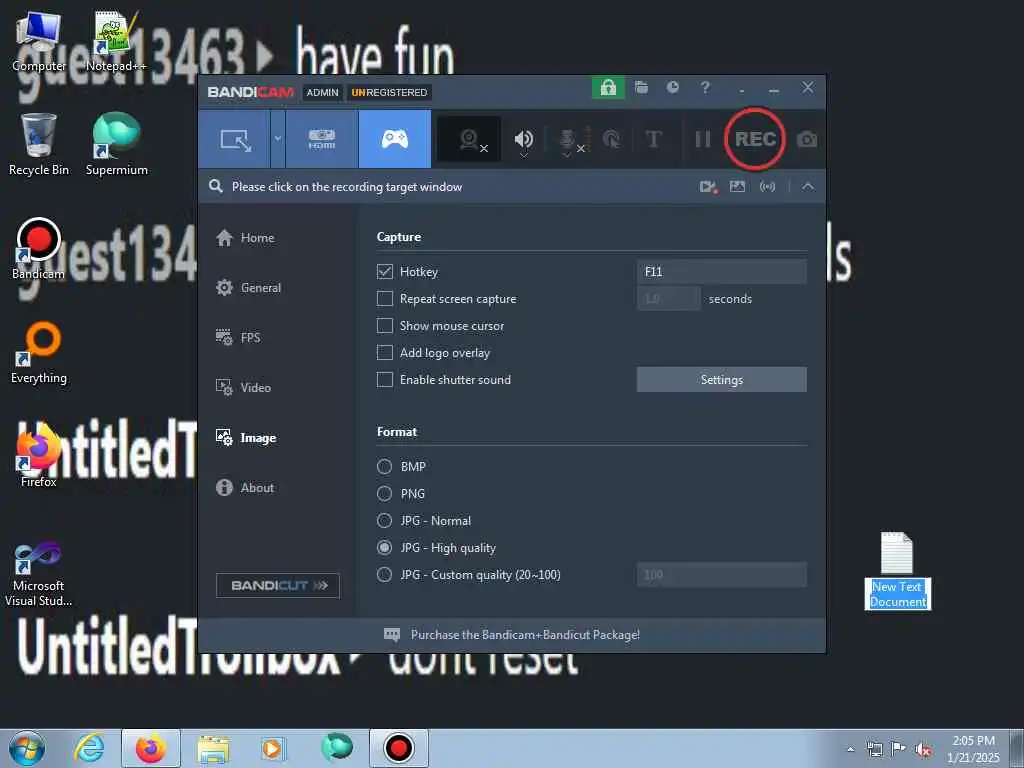The image size is (1024, 768).
Task: Select the Recycle Bin desktop icon
Action: [39, 144]
